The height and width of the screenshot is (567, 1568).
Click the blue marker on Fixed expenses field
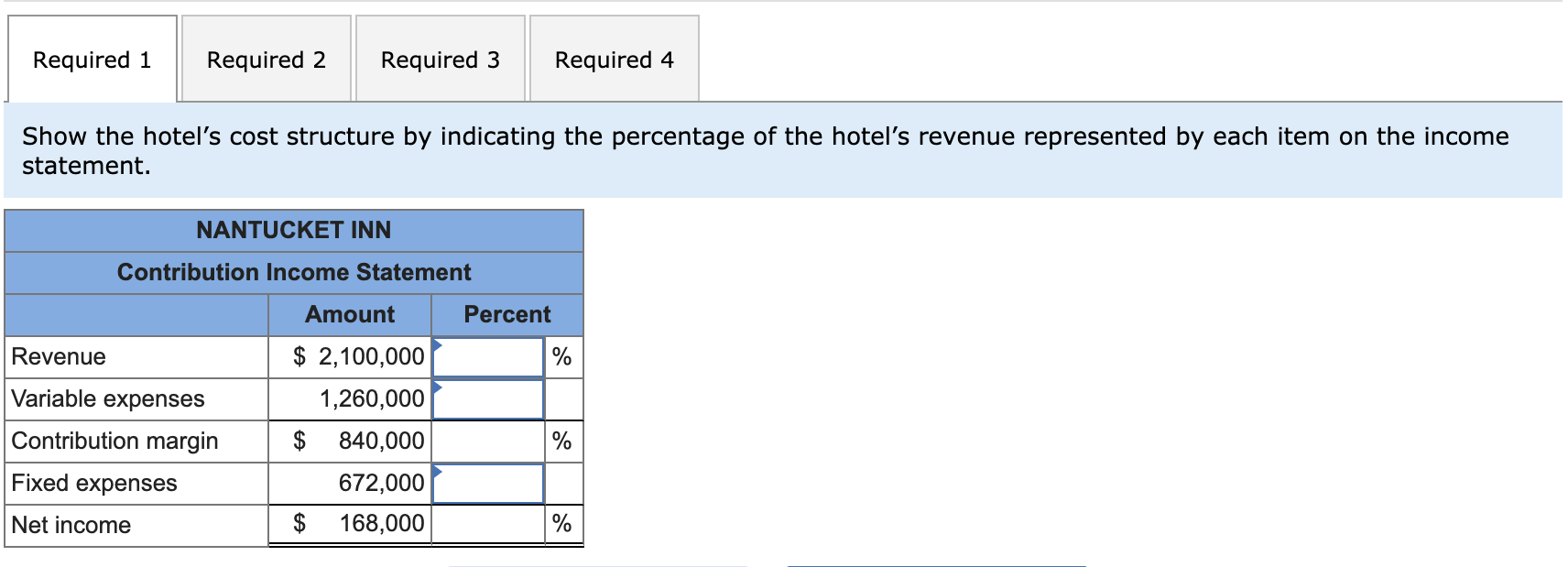pyautogui.click(x=439, y=473)
